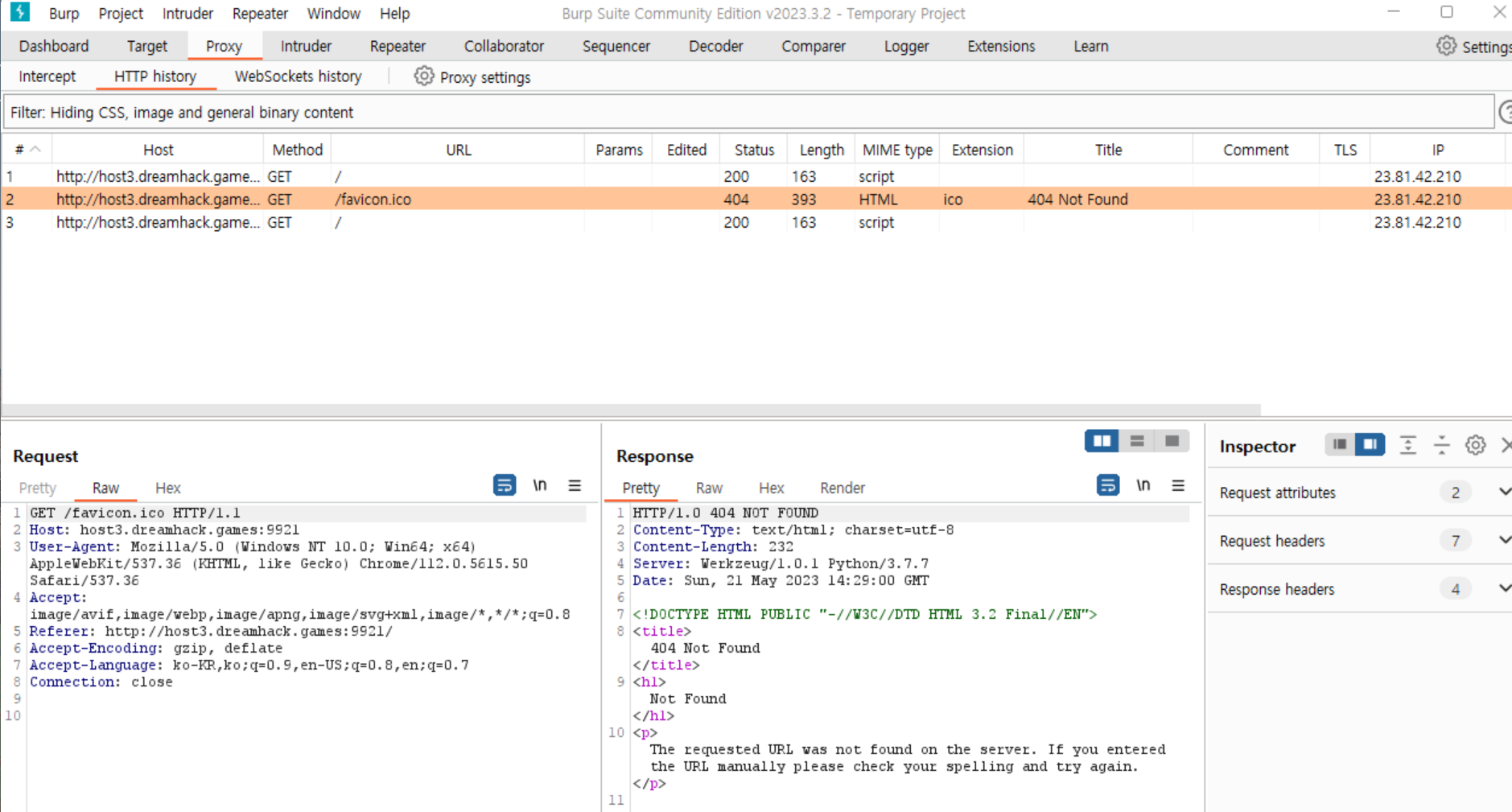Switch to Dashboard tab
Screen dimensions: 1512x812
[54, 46]
